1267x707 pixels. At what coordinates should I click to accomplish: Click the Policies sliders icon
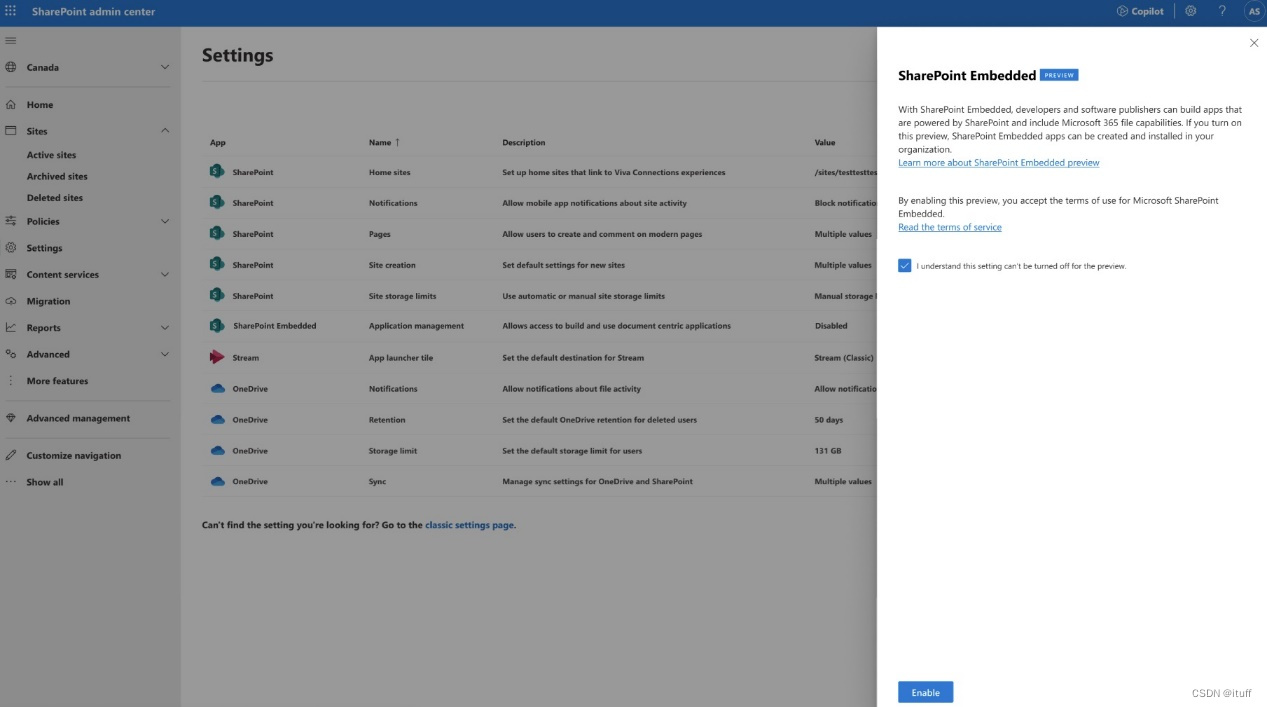(x=11, y=221)
